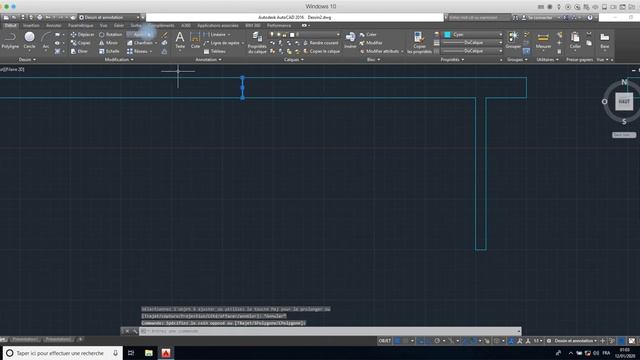Activate the Rotation tool
The image size is (640, 360).
click(111, 35)
